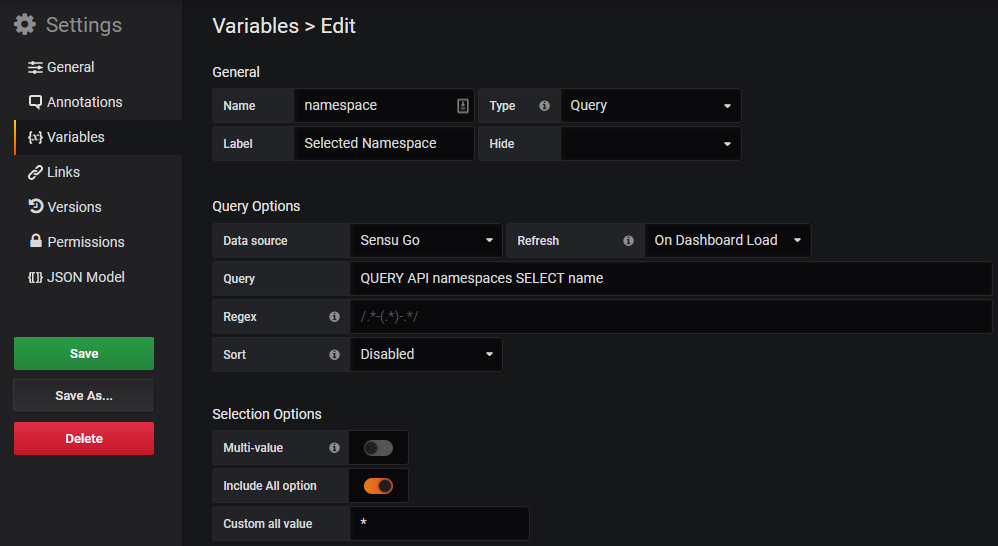Screen dimensions: 998x546
Task: Click the Variables > Edit heading
Action: [284, 26]
